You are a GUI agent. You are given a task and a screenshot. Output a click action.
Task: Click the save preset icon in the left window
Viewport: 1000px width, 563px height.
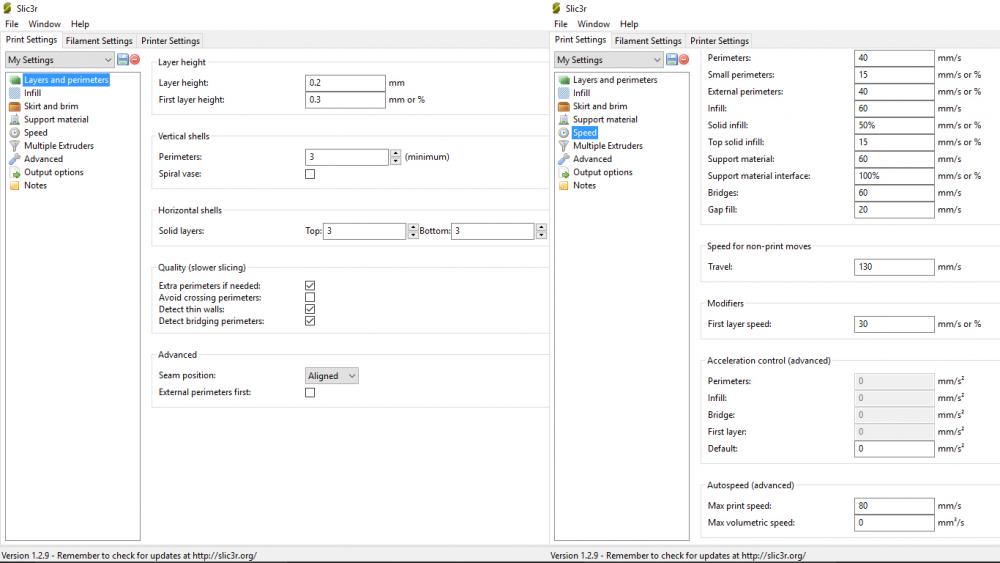coord(122,60)
